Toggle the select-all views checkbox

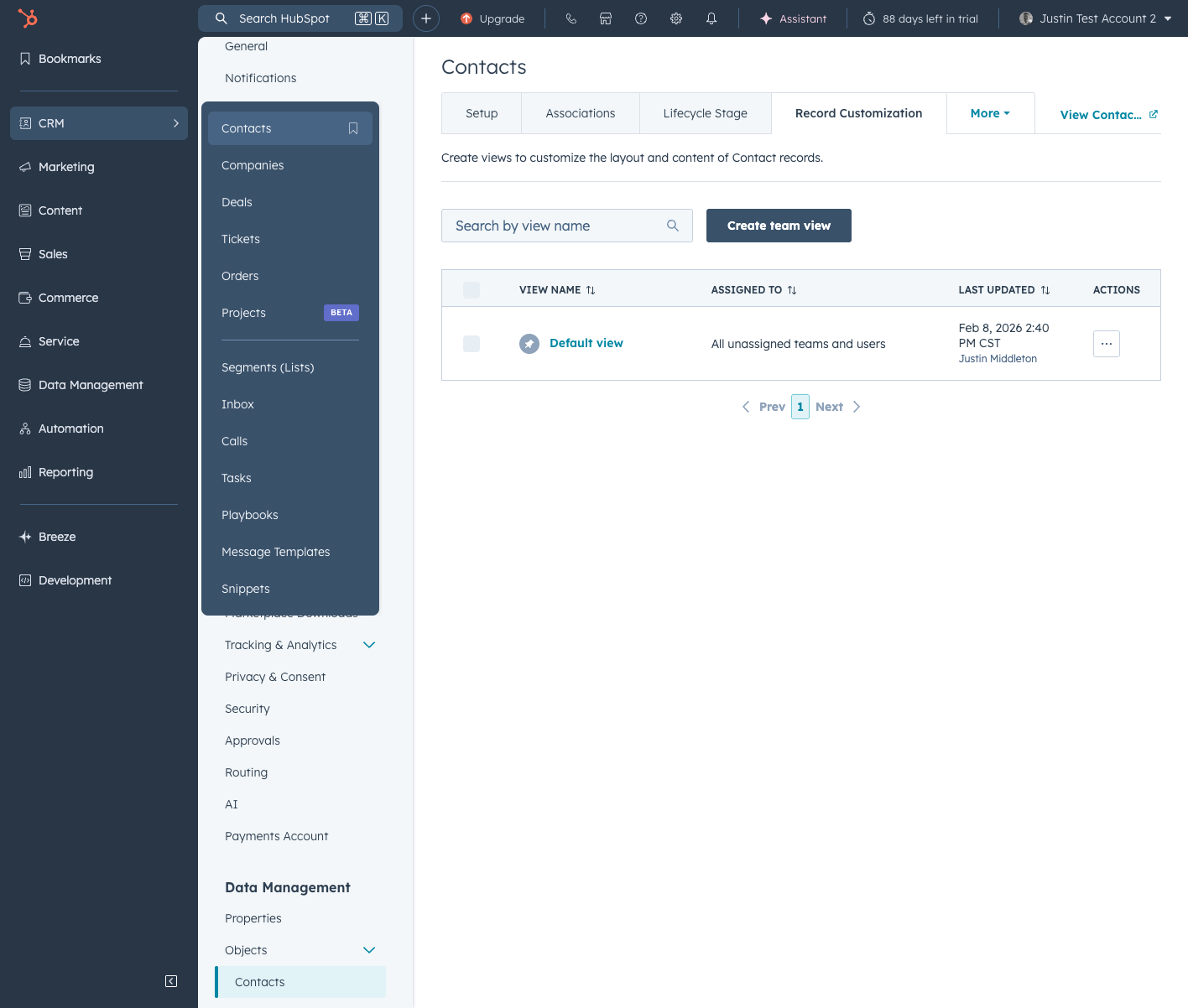(x=472, y=290)
